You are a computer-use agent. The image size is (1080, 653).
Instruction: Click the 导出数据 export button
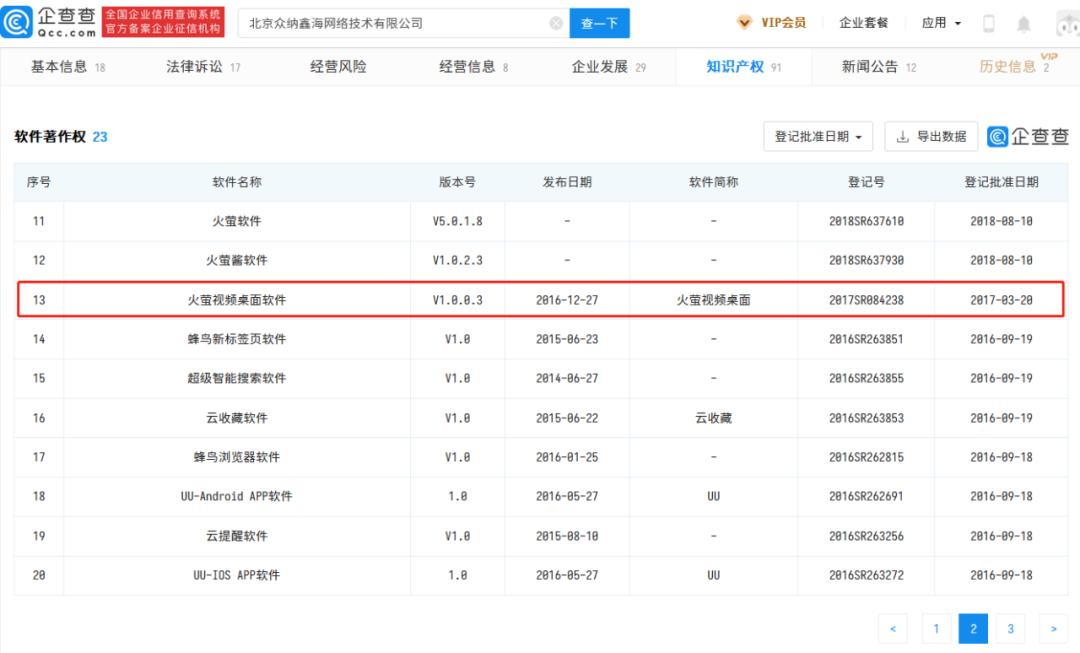pyautogui.click(x=931, y=137)
